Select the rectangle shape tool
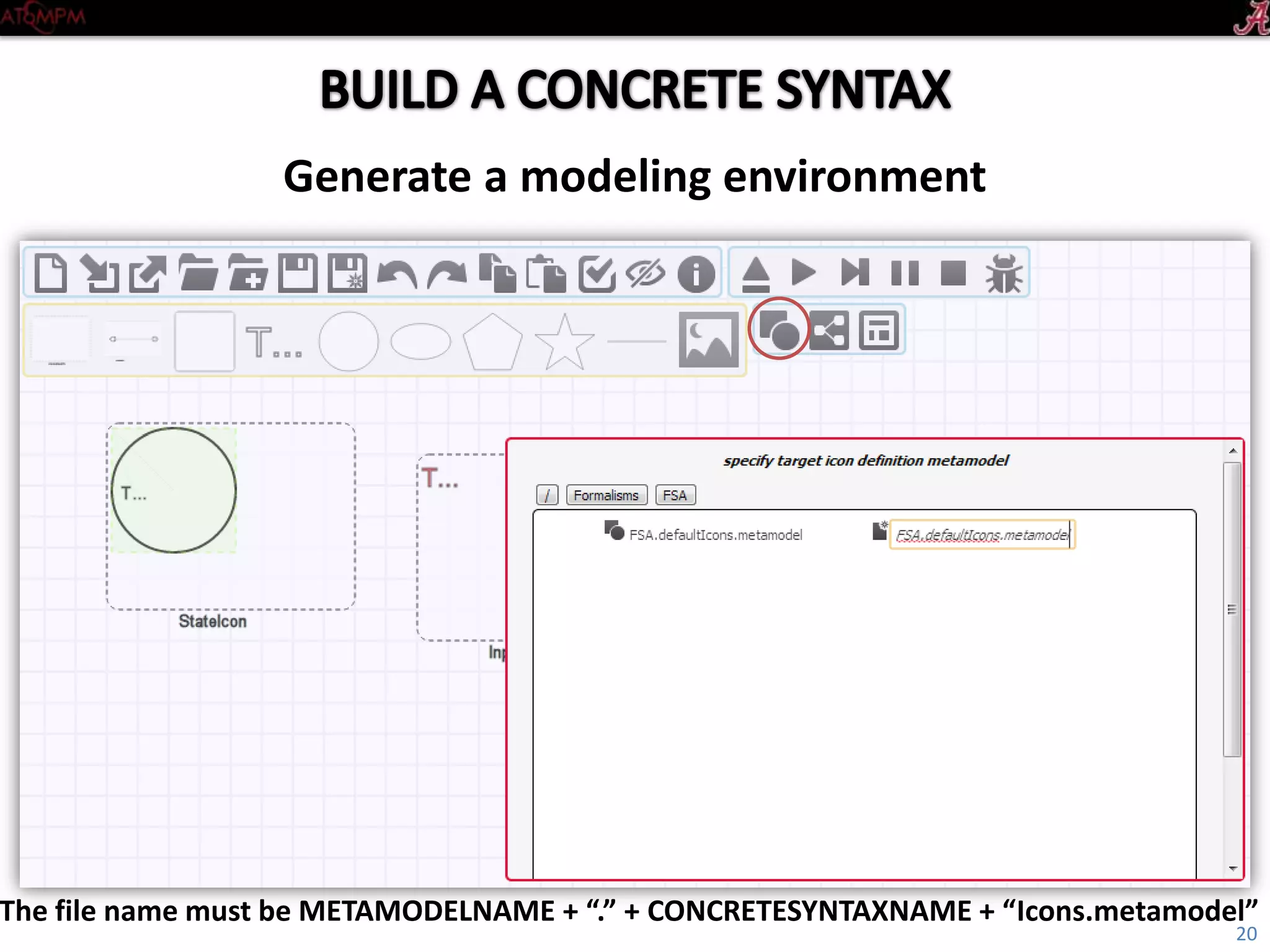Image resolution: width=1270 pixels, height=952 pixels. click(205, 341)
